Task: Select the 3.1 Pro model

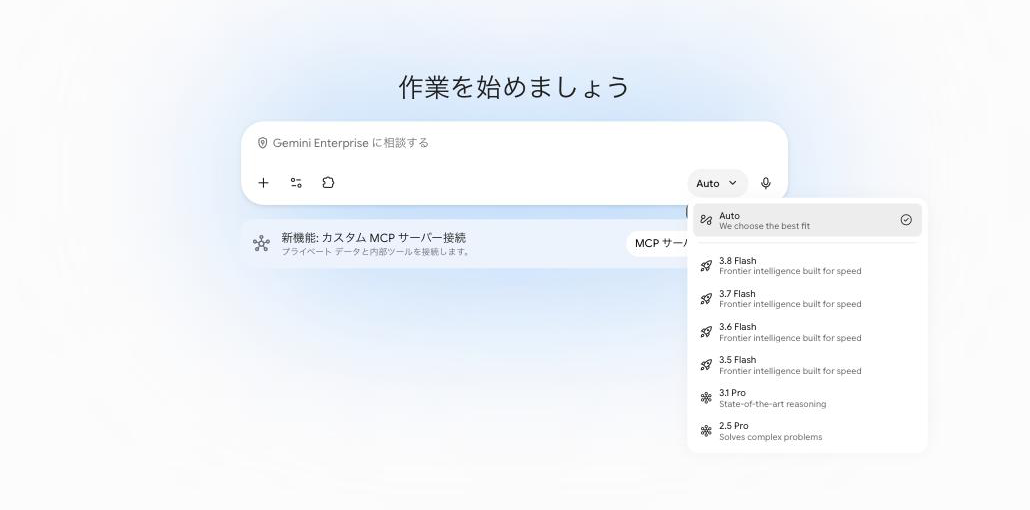Action: pyautogui.click(x=807, y=398)
